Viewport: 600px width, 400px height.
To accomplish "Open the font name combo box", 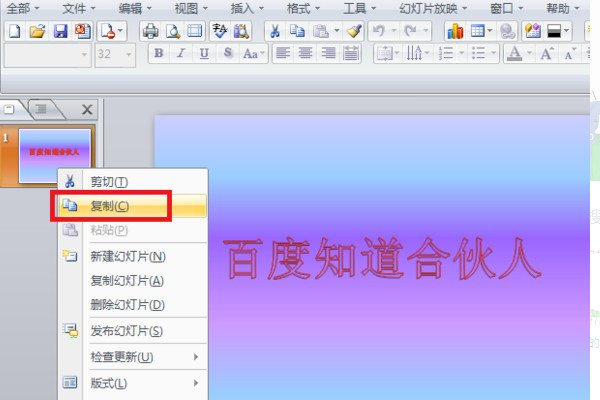I will coord(47,54).
